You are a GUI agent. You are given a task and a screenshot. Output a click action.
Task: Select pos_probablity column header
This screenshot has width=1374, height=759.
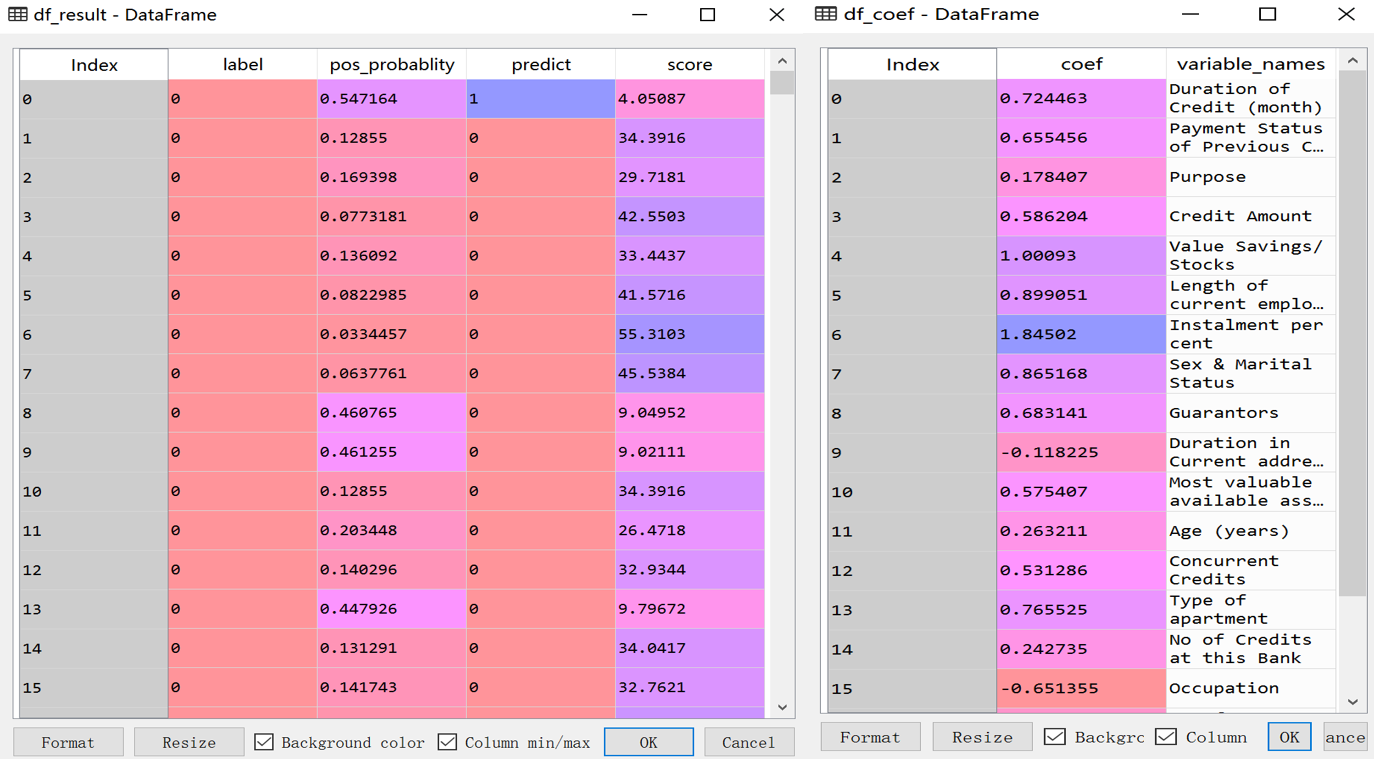point(392,64)
